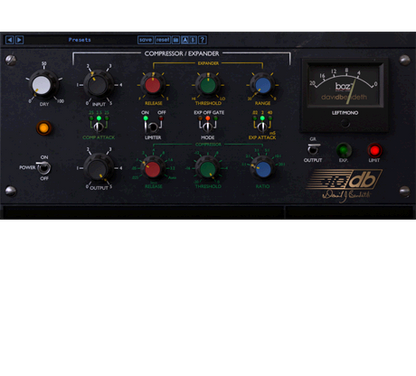This screenshot has height=376, width=416.
Task: Select the B state button
Action: coord(193,40)
